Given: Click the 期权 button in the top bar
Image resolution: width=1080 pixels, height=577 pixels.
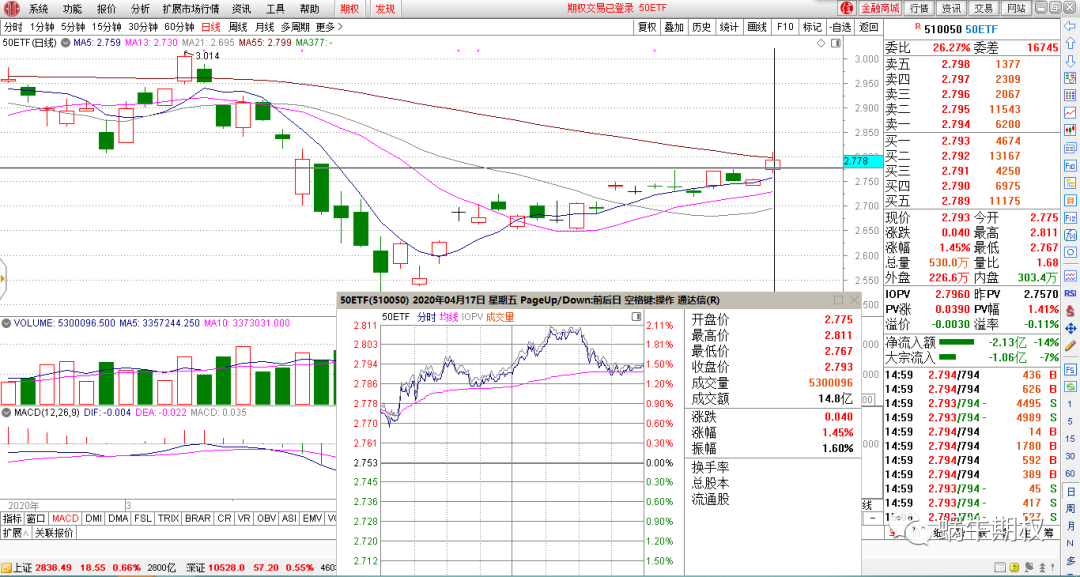Looking at the screenshot, I should point(350,9).
